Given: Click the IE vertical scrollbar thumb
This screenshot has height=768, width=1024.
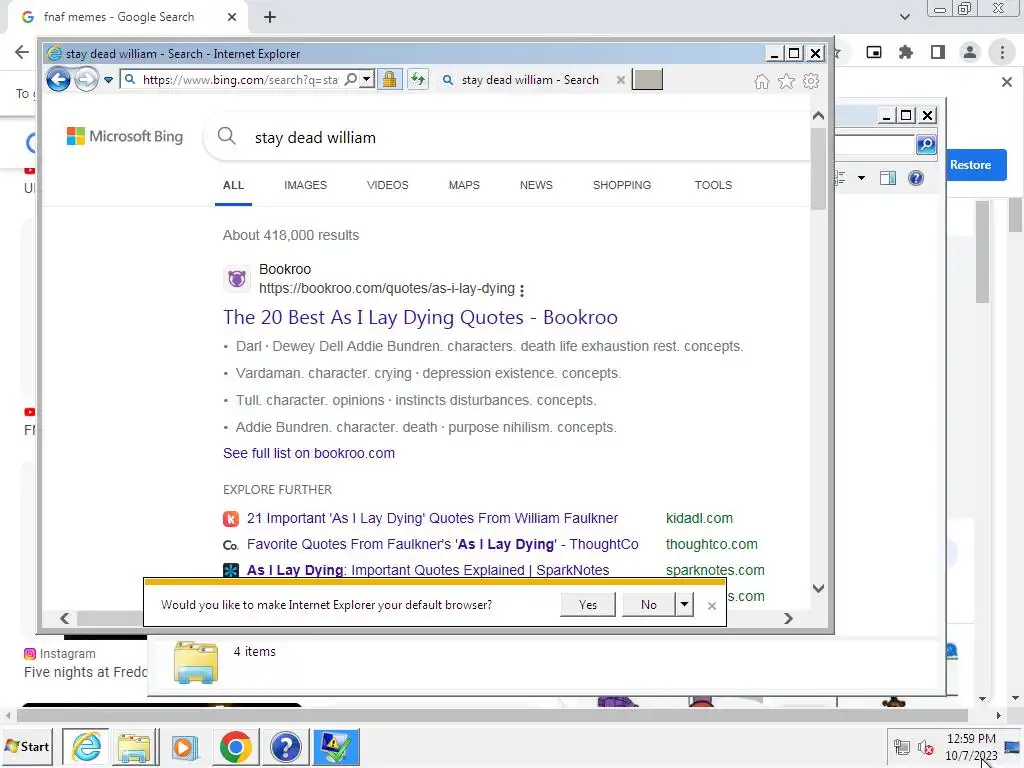Looking at the screenshot, I should (x=818, y=168).
